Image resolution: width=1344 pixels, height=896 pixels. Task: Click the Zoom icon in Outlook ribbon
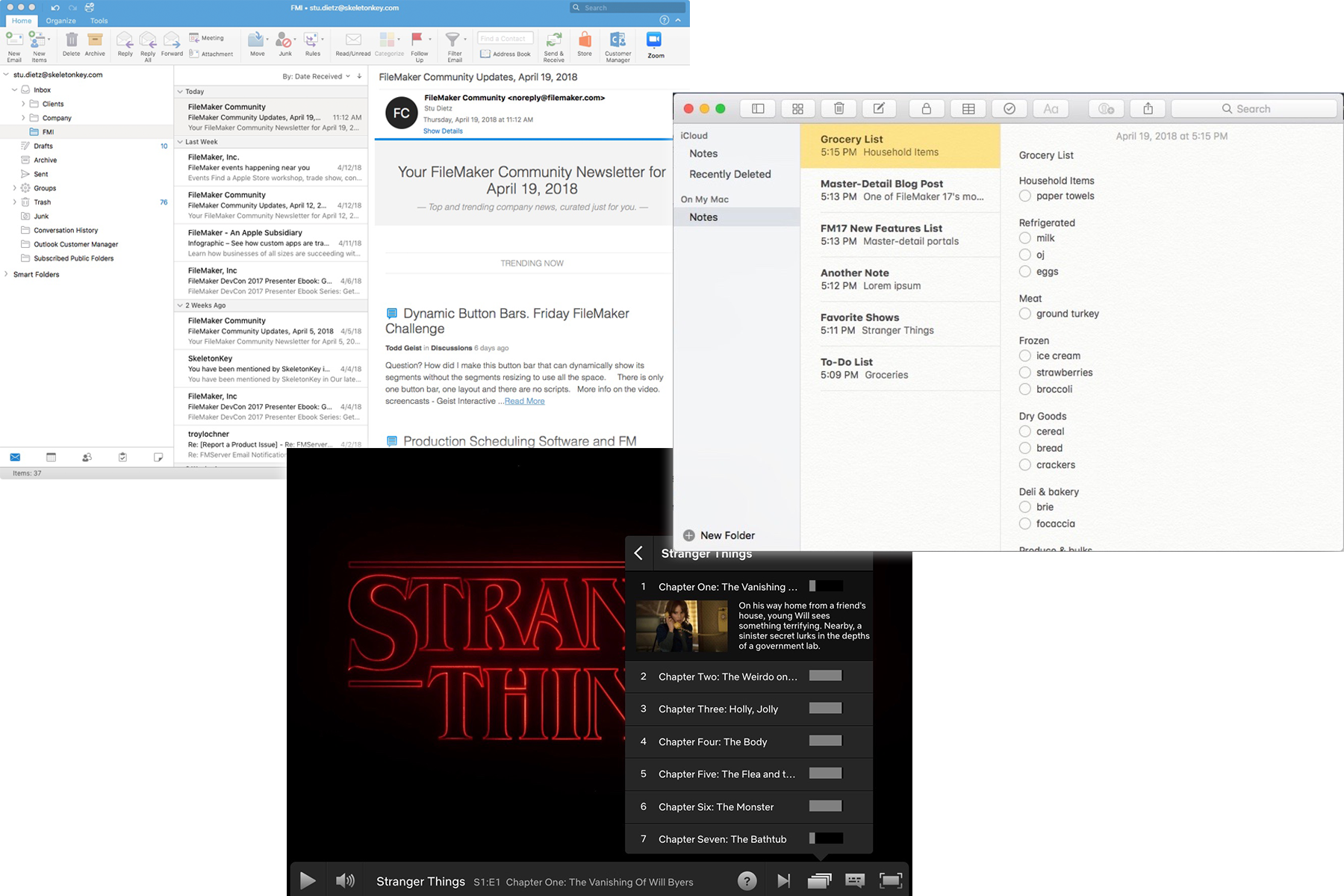pos(655,43)
